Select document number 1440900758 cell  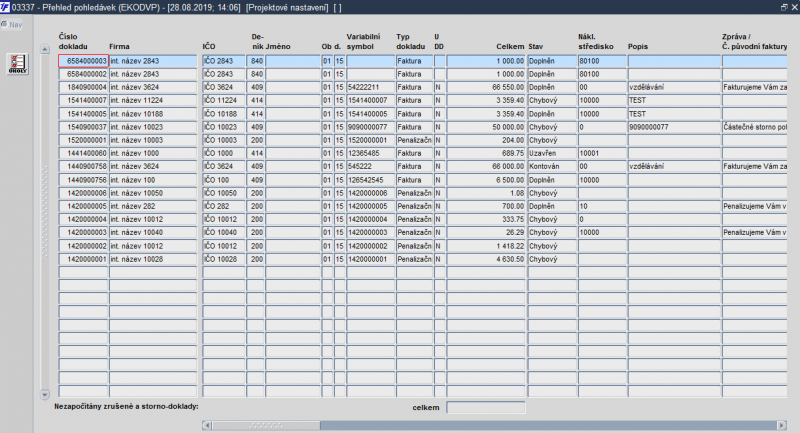(83, 166)
